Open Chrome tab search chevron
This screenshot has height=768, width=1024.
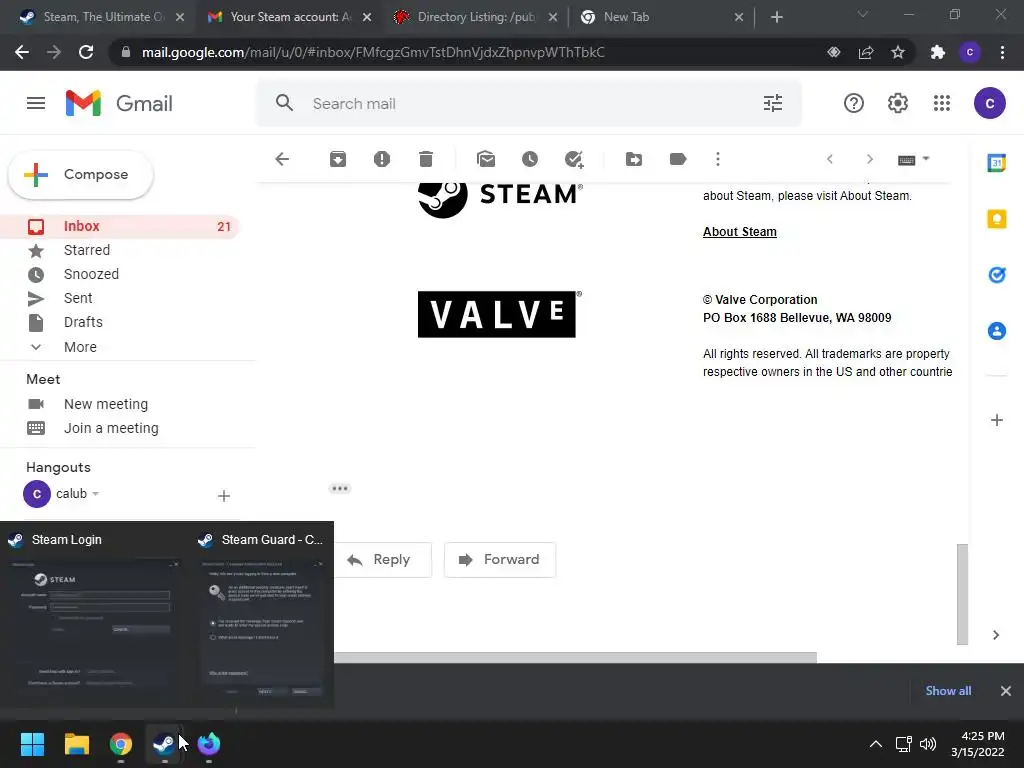tap(863, 14)
